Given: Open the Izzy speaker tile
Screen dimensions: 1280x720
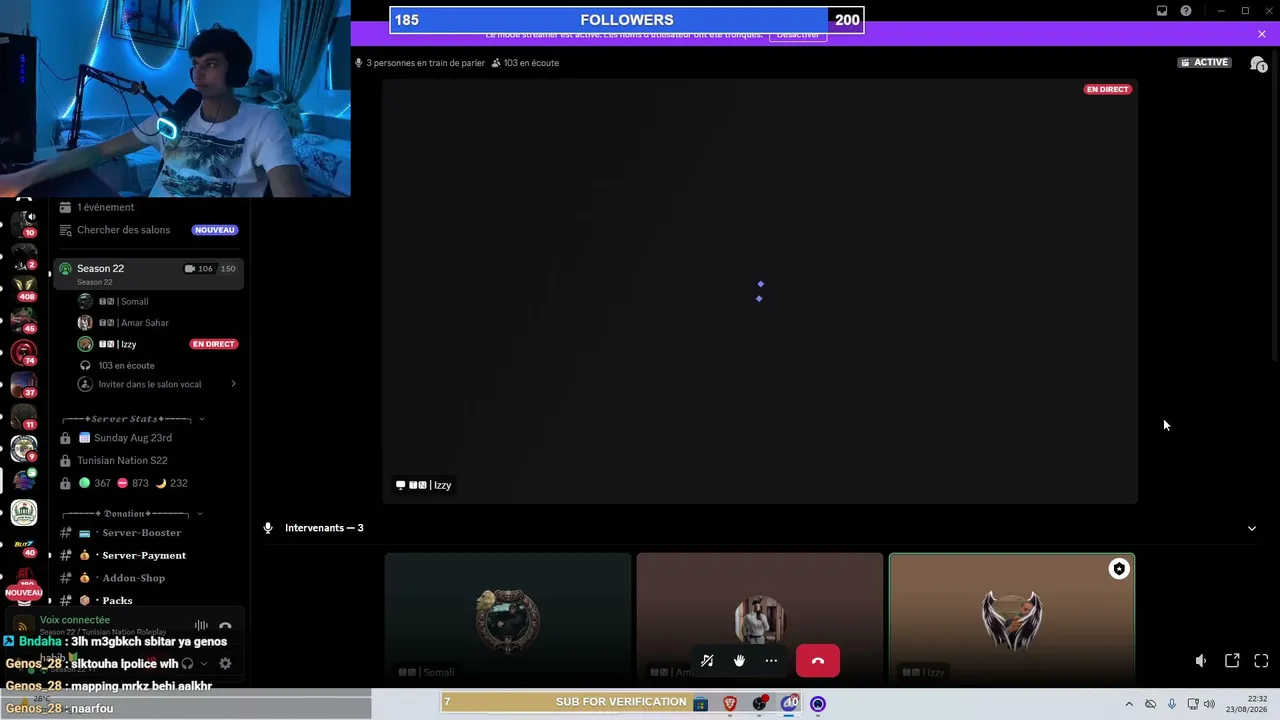Looking at the screenshot, I should click(1012, 620).
